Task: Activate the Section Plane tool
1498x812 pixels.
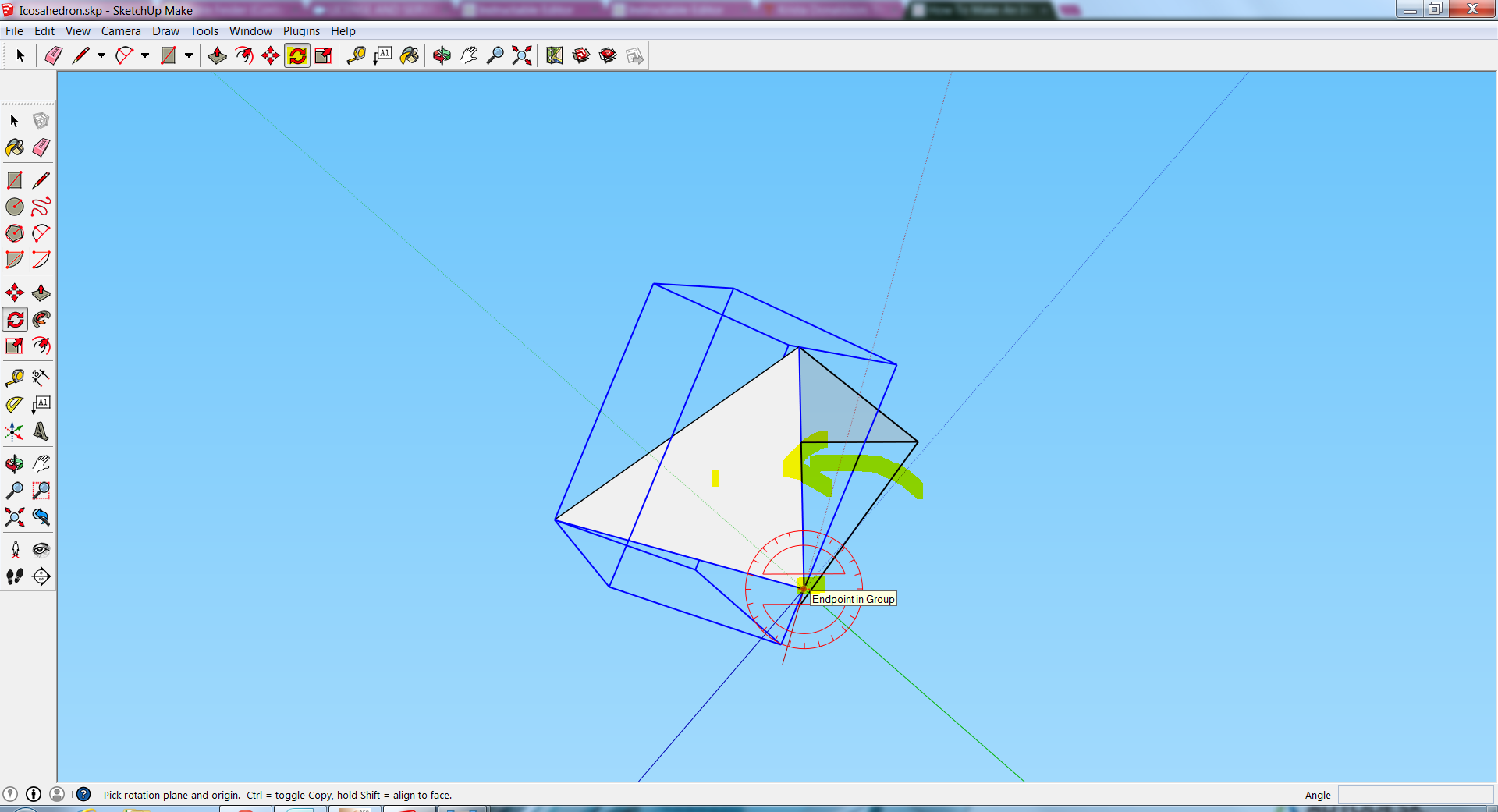Action: [41, 576]
